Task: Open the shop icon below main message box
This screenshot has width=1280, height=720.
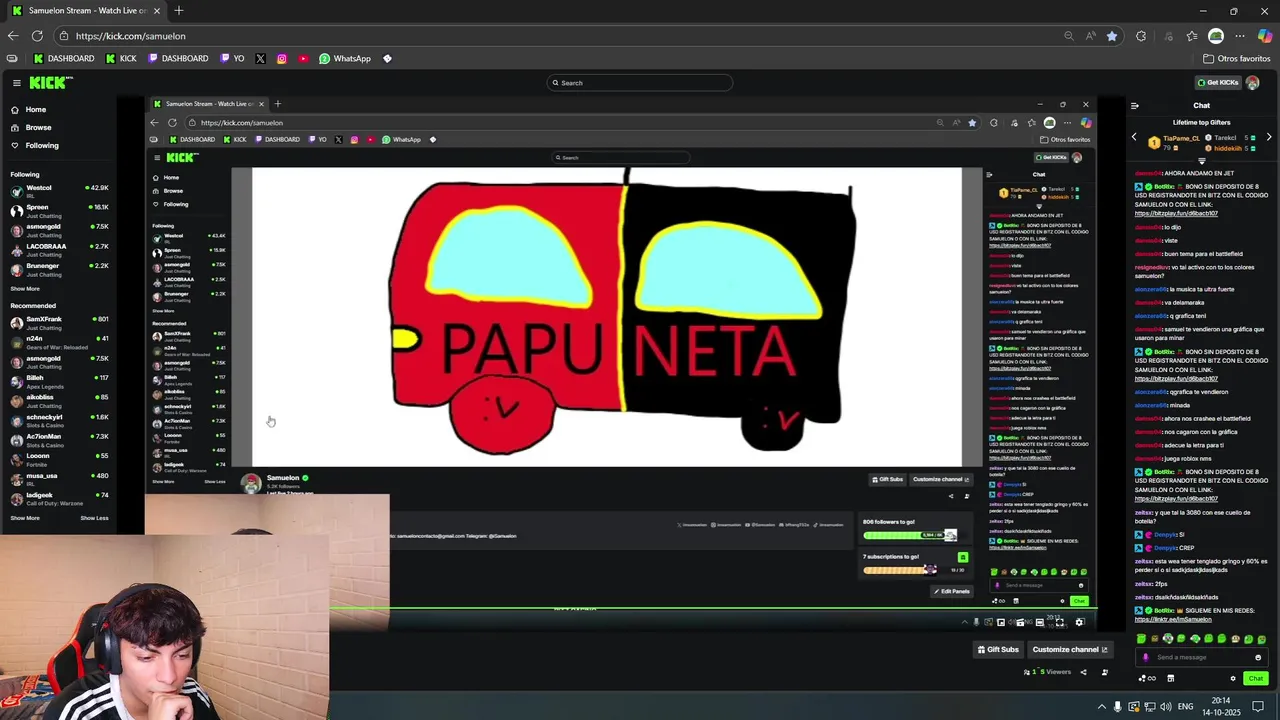Action: click(1170, 678)
